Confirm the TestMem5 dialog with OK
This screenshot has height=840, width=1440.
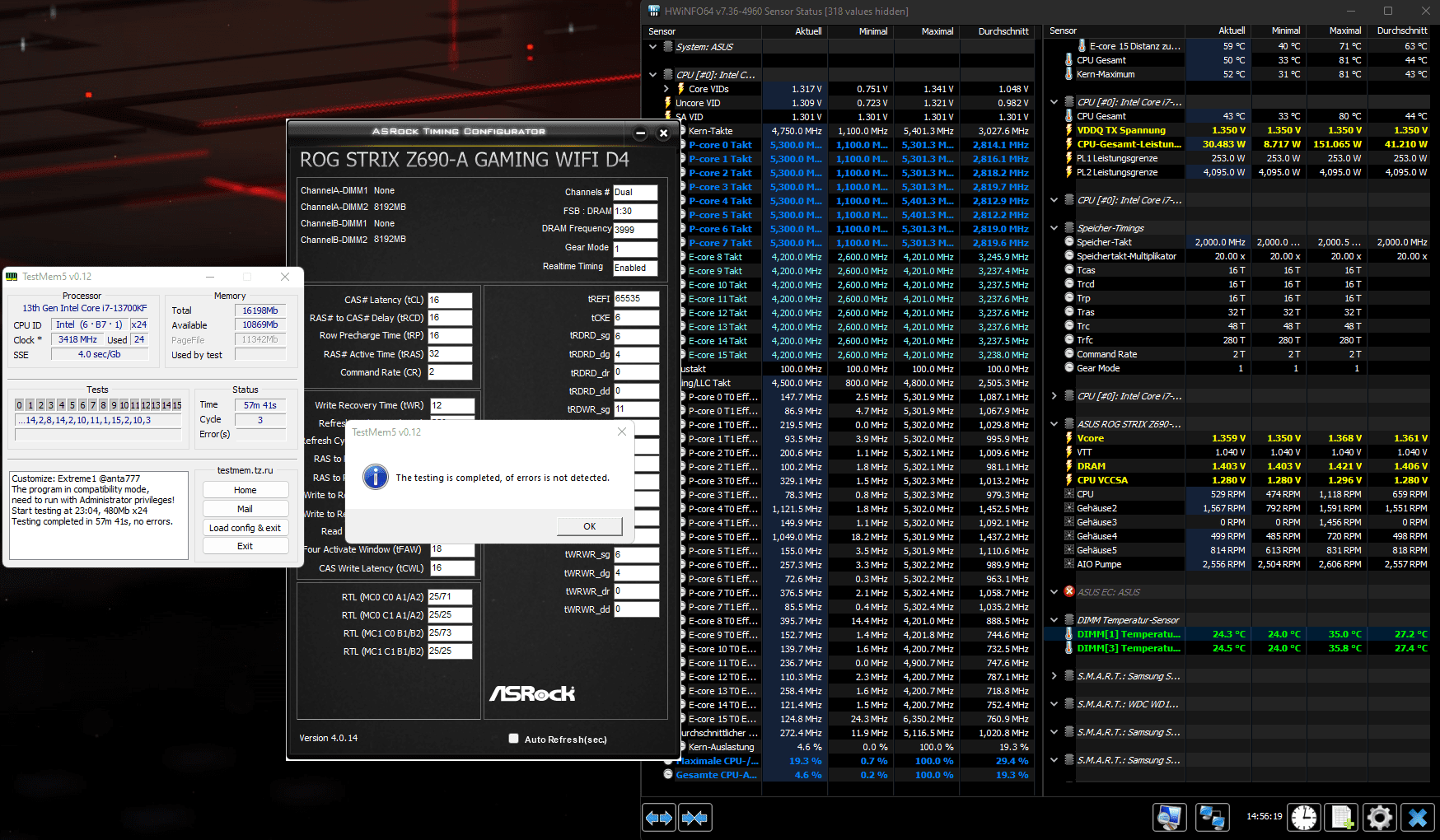click(x=589, y=526)
